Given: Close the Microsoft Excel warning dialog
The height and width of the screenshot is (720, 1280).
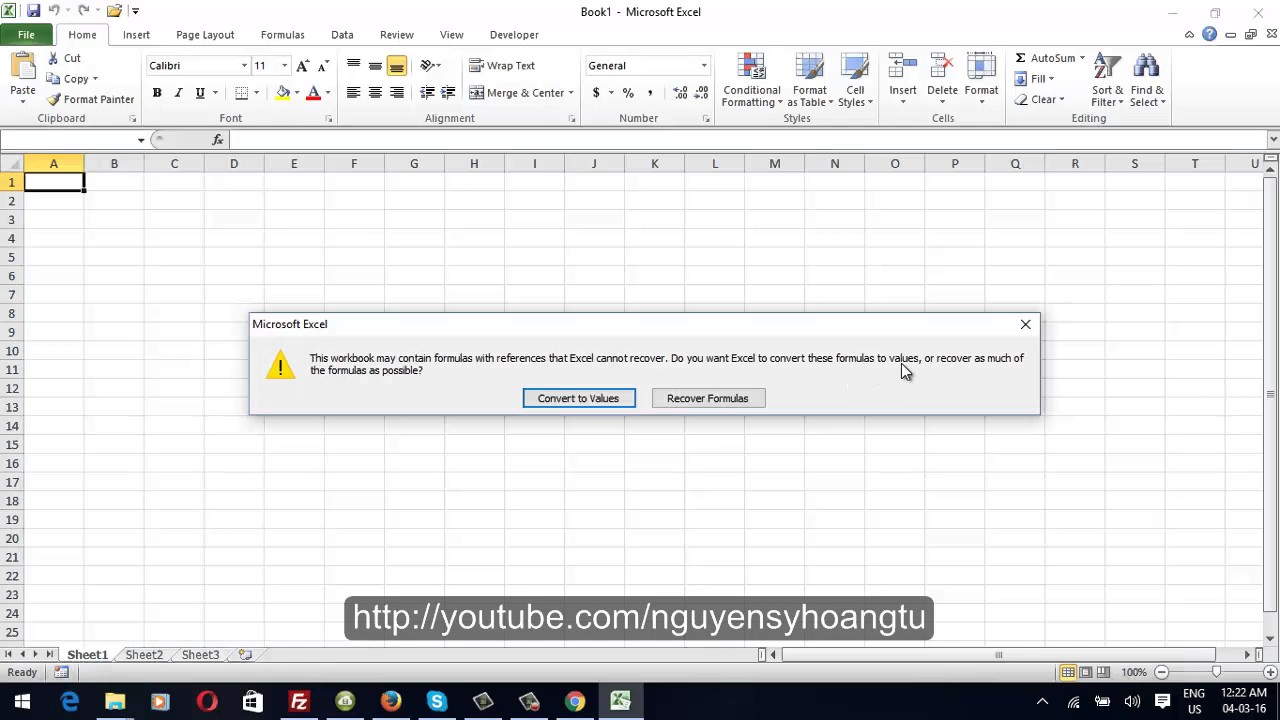Looking at the screenshot, I should click(x=1025, y=324).
